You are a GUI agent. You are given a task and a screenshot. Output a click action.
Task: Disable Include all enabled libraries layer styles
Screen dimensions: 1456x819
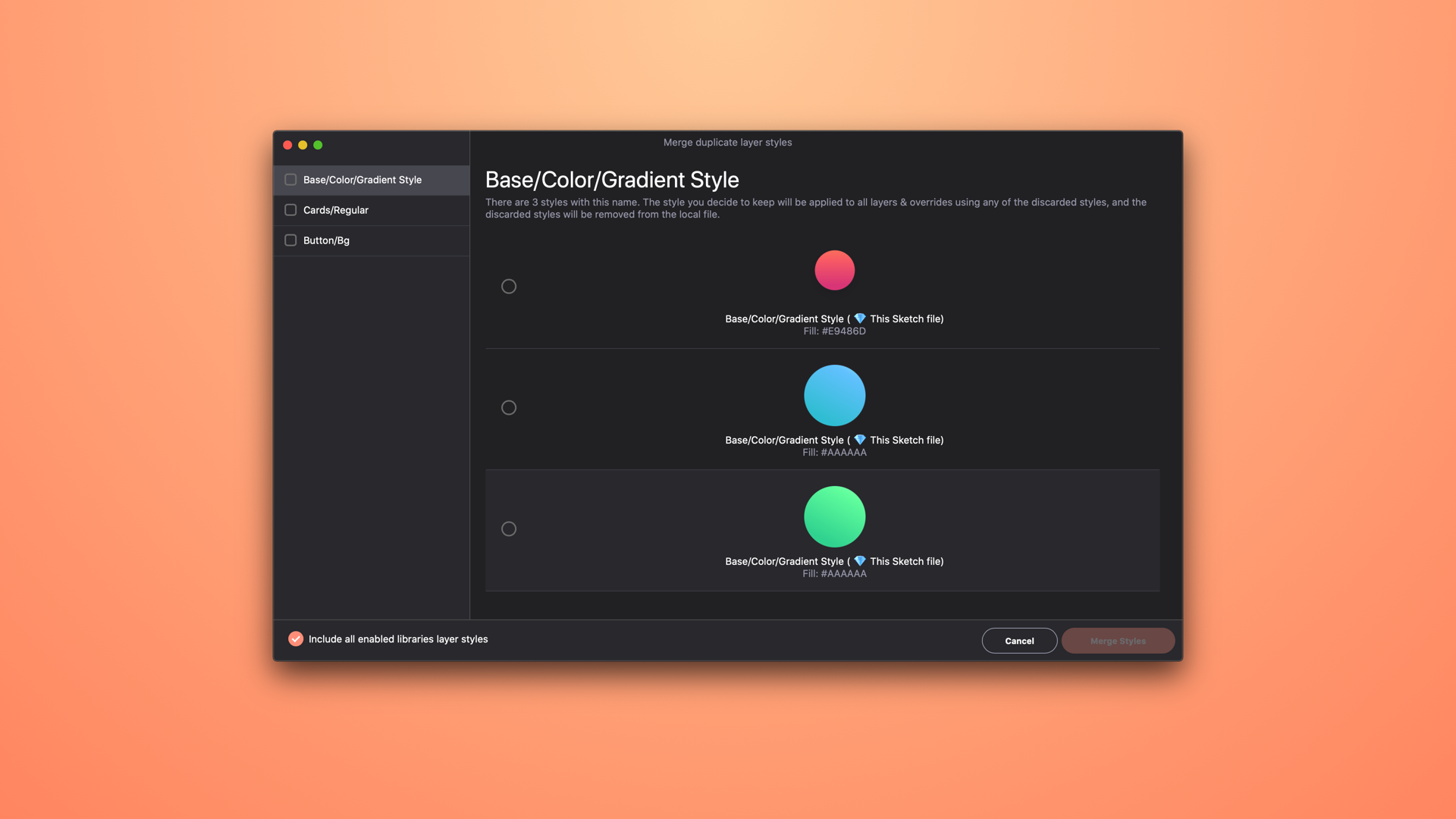296,639
